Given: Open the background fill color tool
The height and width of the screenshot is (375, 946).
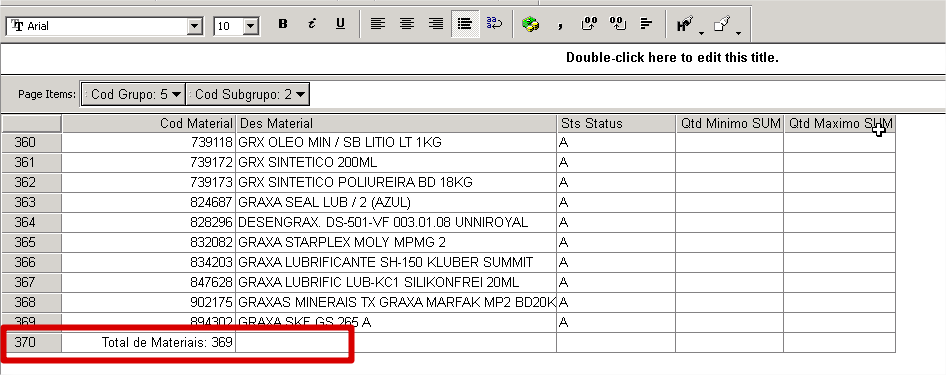Looking at the screenshot, I should click(x=722, y=24).
